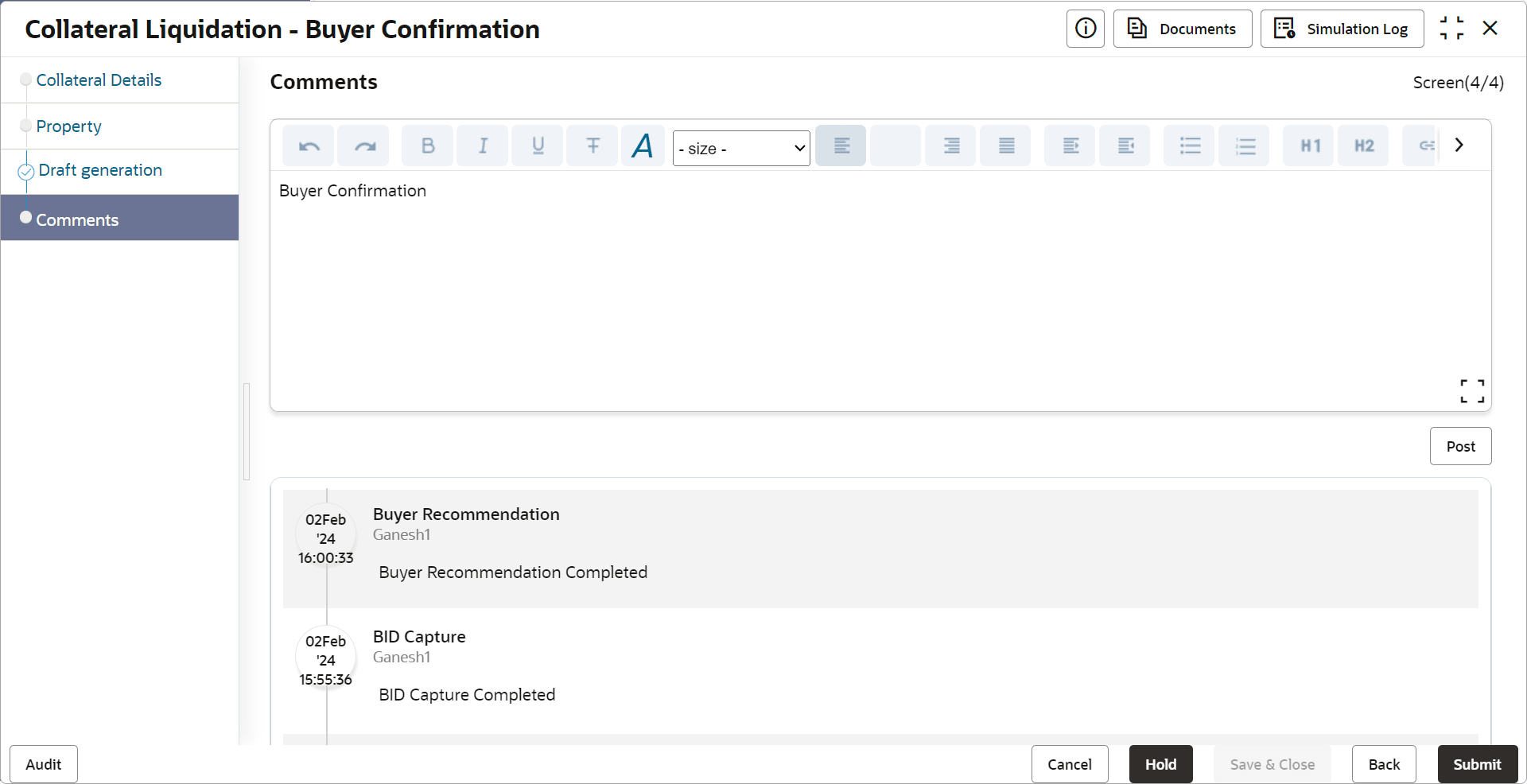
Task: Click the 'BID Capture Completed' comment text
Action: [467, 695]
